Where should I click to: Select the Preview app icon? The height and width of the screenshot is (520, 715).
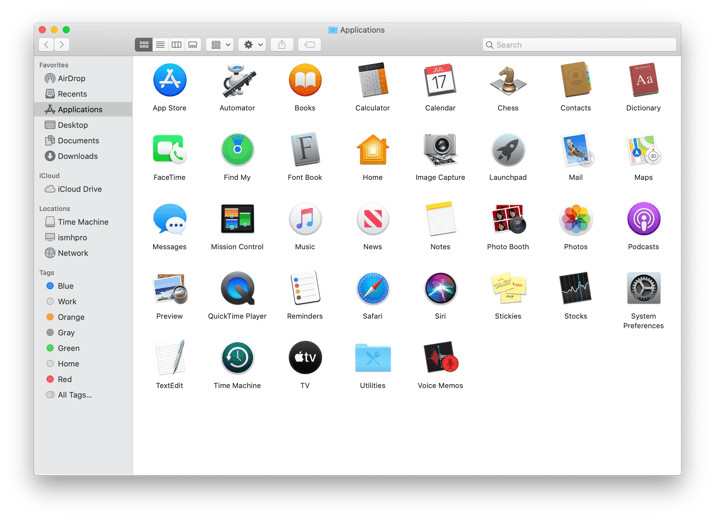(x=170, y=288)
